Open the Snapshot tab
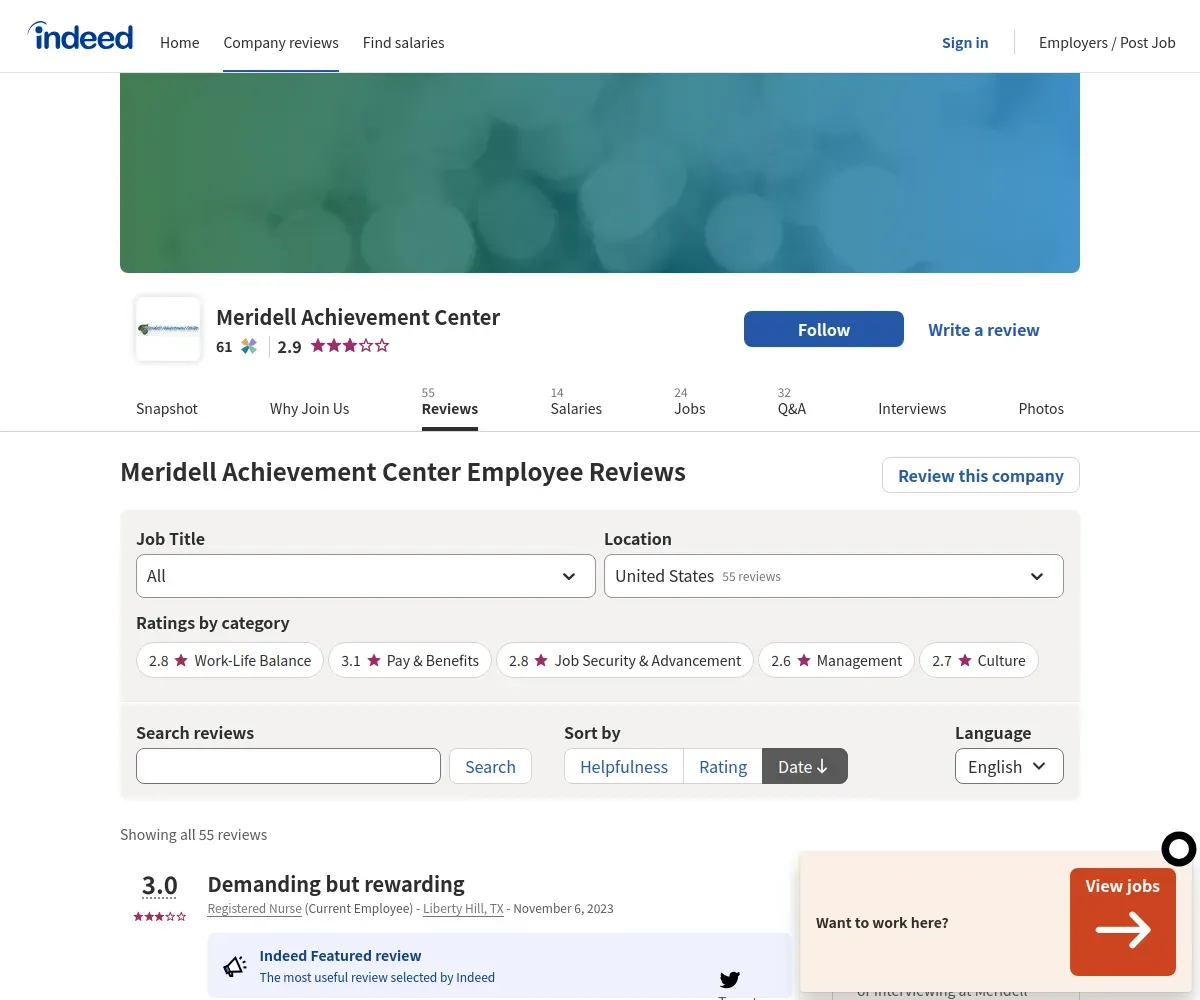Viewport: 1200px width, 1000px height. pos(167,408)
